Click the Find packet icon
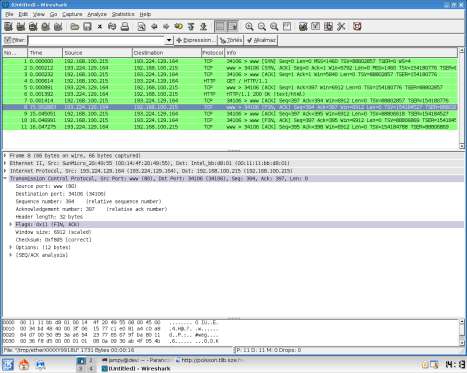Viewport: 467px width, 373px height. click(x=141, y=27)
